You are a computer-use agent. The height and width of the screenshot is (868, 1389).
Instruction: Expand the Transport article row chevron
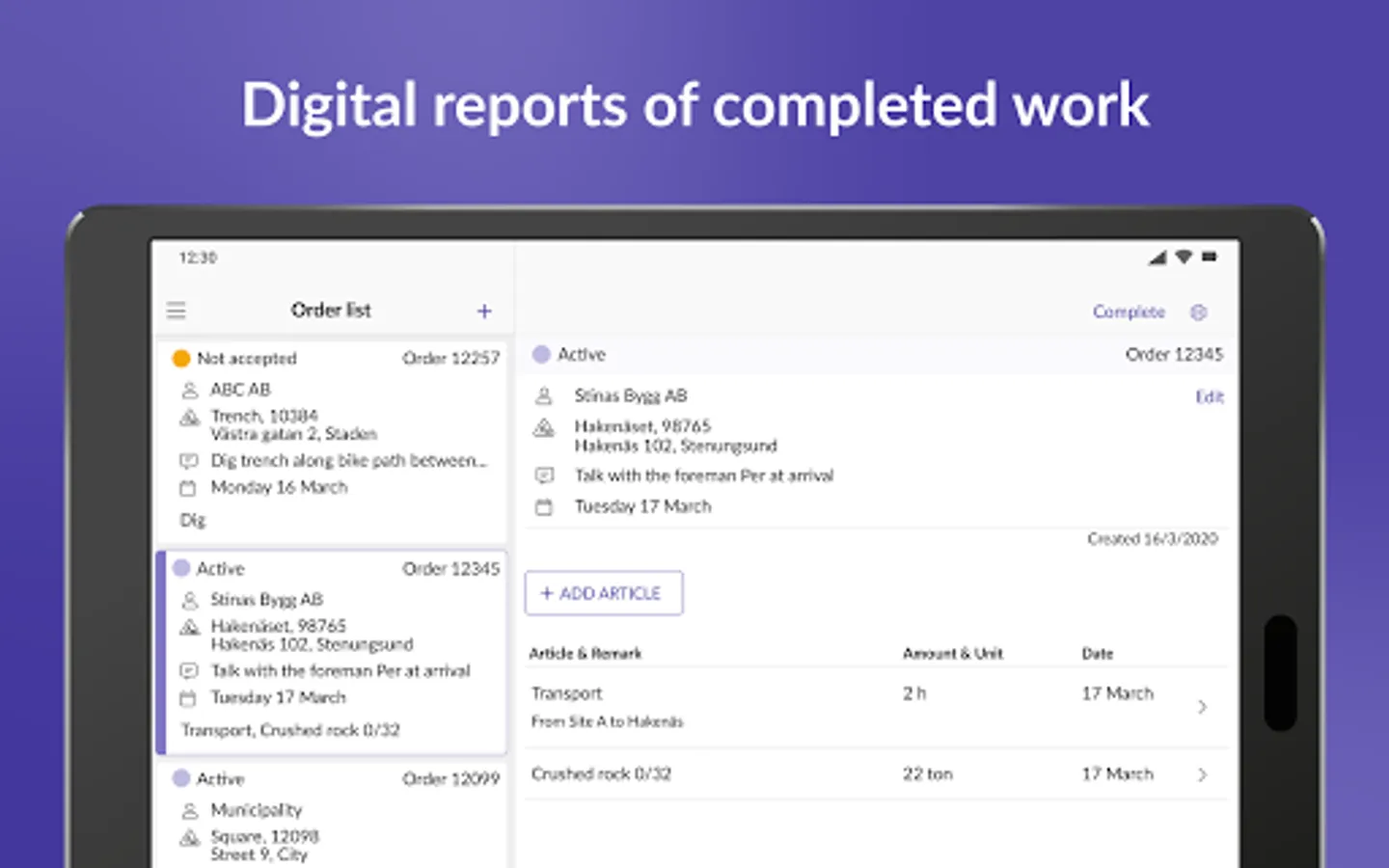(x=1202, y=707)
